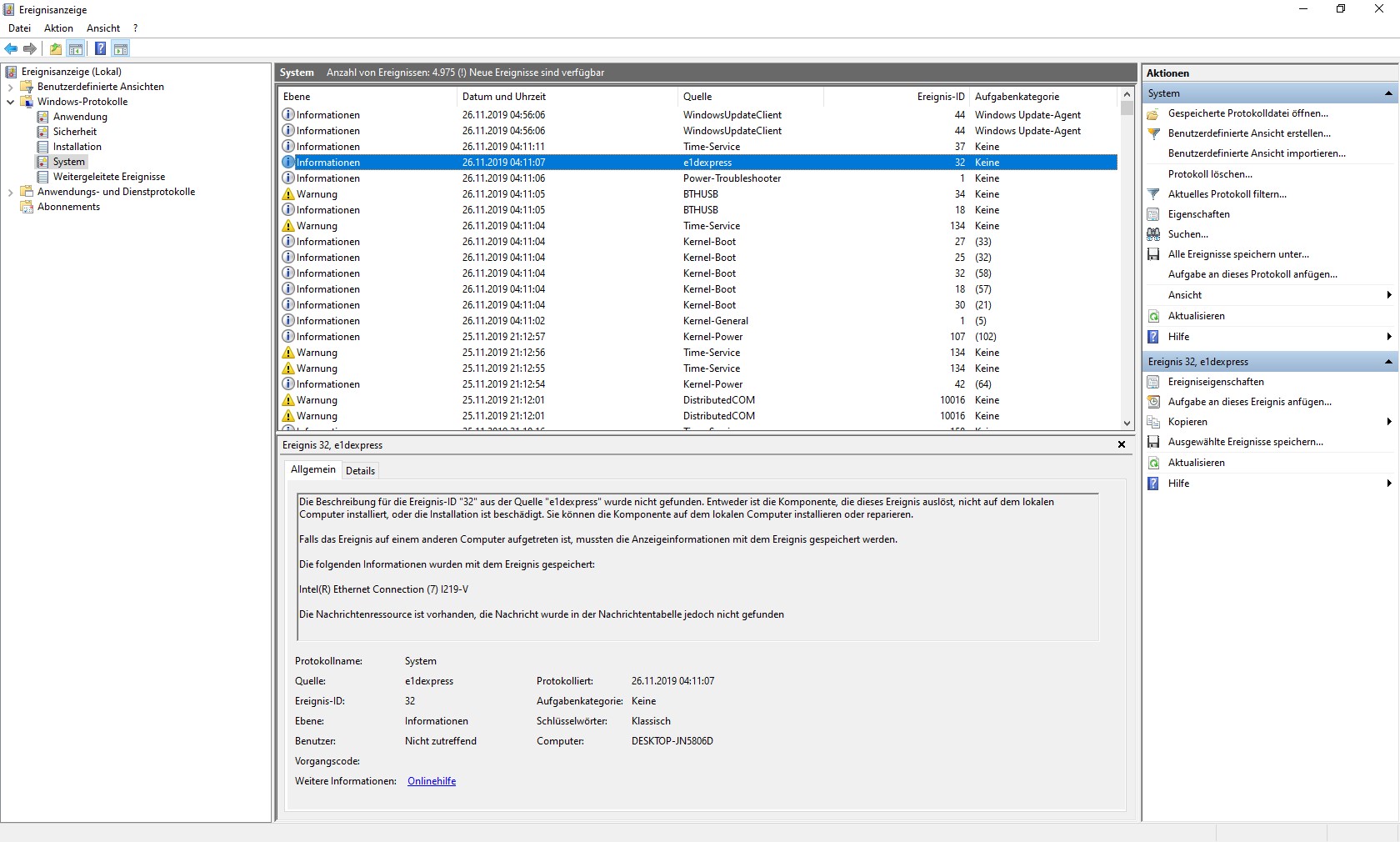The width and height of the screenshot is (1400, 842).
Task: Click the disk icon for 'Alle Ereignisse speichern unter'
Action: (1153, 254)
